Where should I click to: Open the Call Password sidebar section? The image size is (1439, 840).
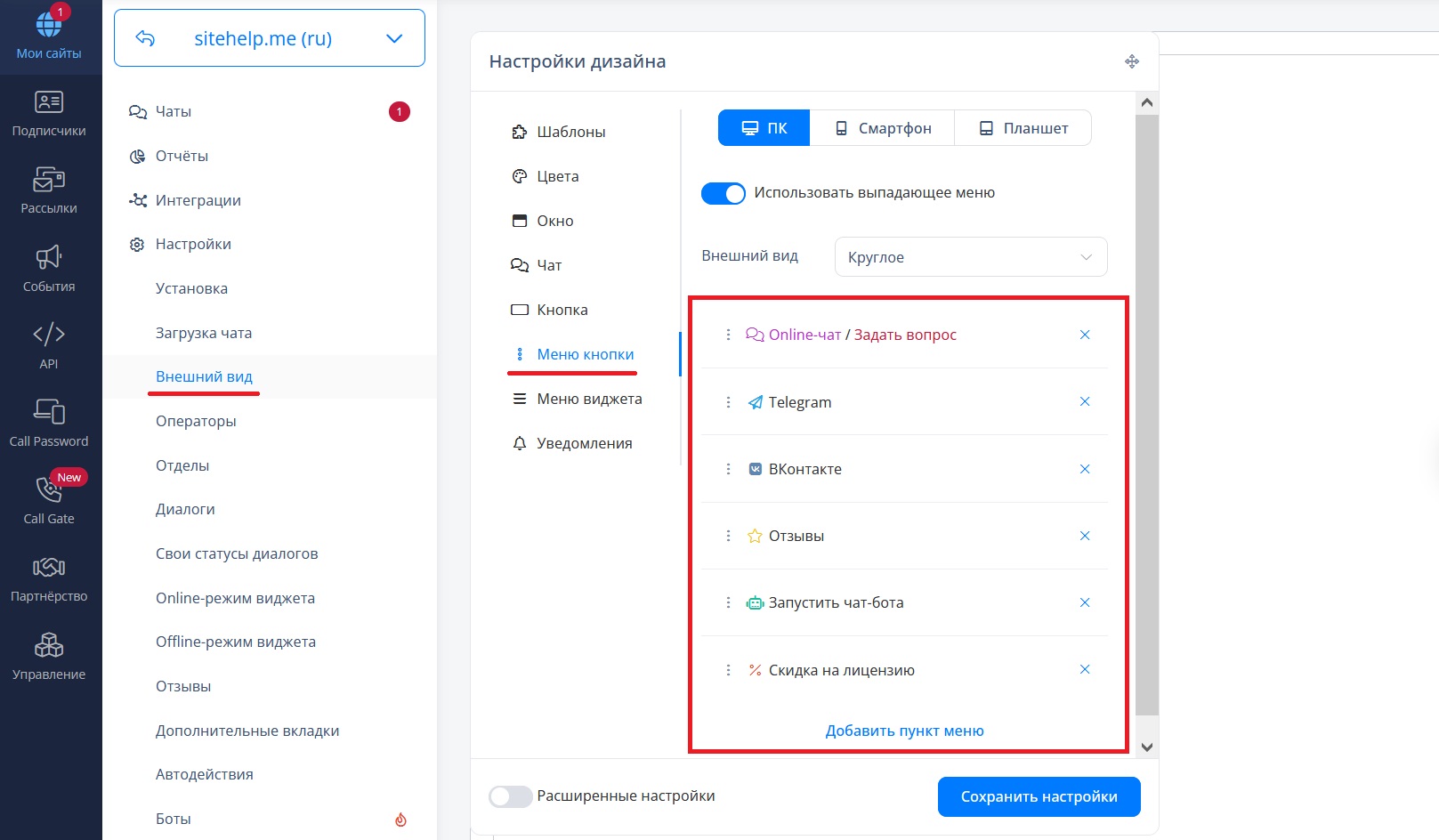[49, 422]
